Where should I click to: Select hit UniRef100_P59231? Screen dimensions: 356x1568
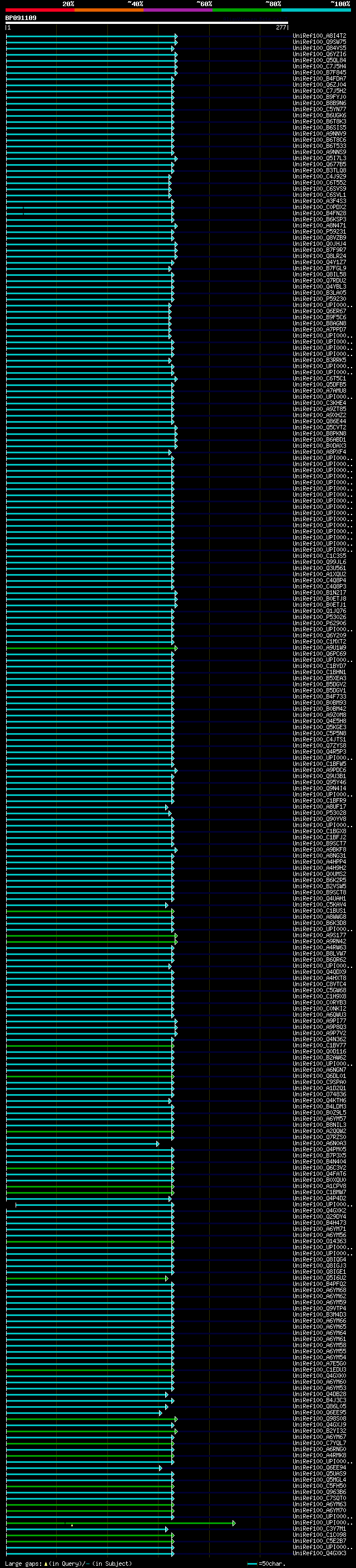pyautogui.click(x=319, y=232)
